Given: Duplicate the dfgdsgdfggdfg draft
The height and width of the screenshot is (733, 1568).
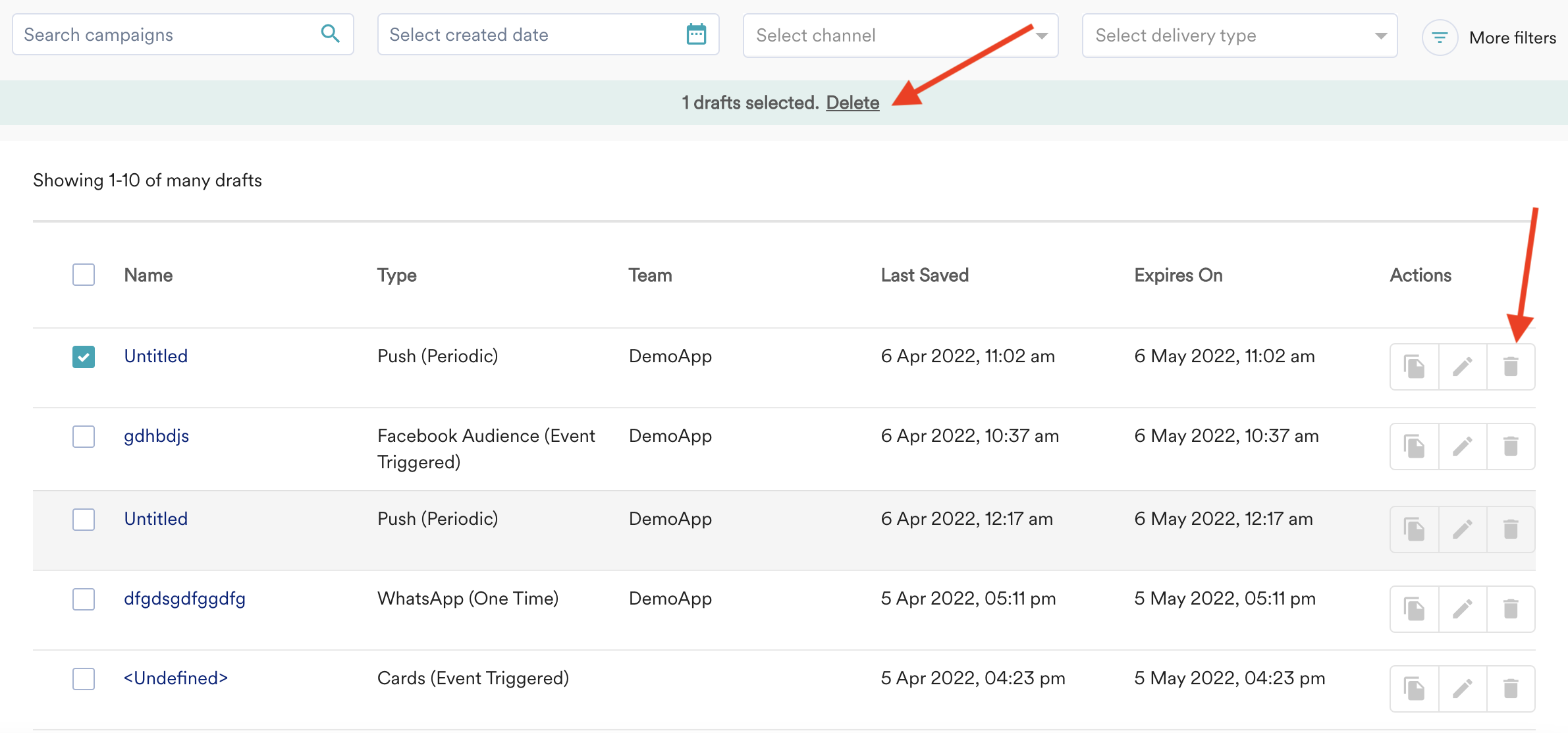Looking at the screenshot, I should coord(1414,609).
